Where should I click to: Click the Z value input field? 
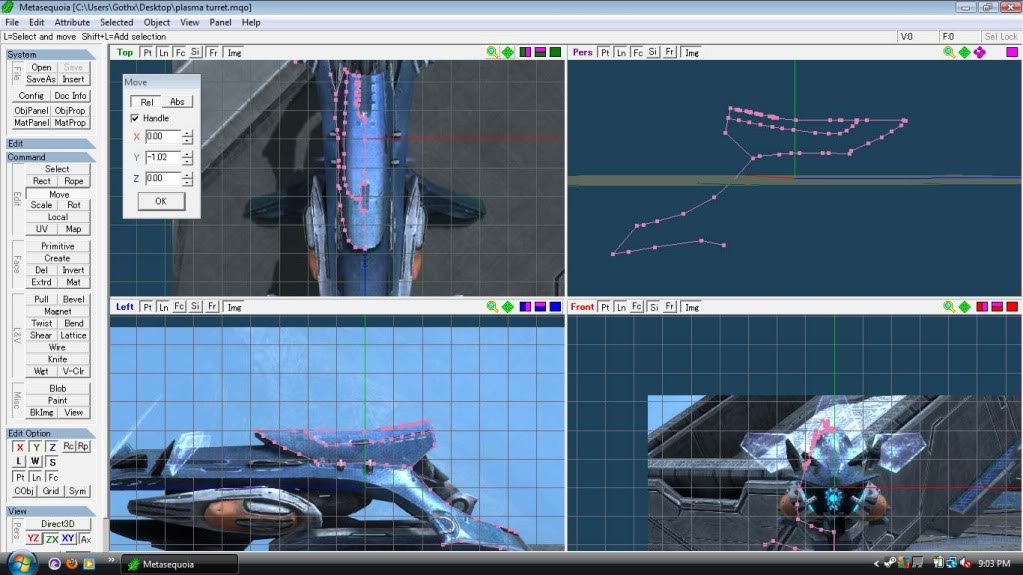coord(163,178)
